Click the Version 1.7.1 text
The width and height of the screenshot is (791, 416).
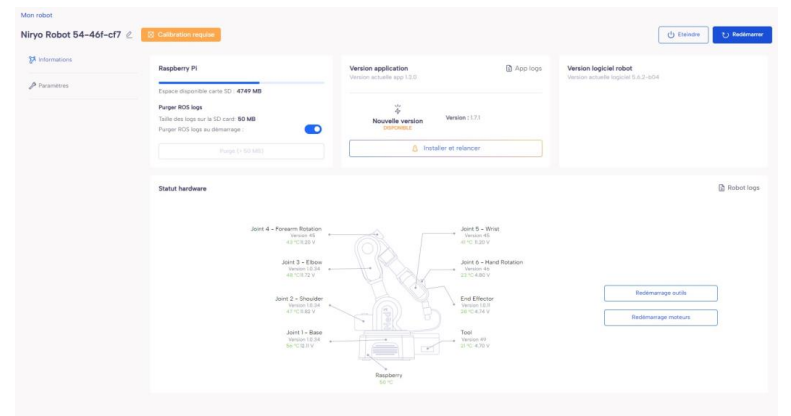point(463,117)
